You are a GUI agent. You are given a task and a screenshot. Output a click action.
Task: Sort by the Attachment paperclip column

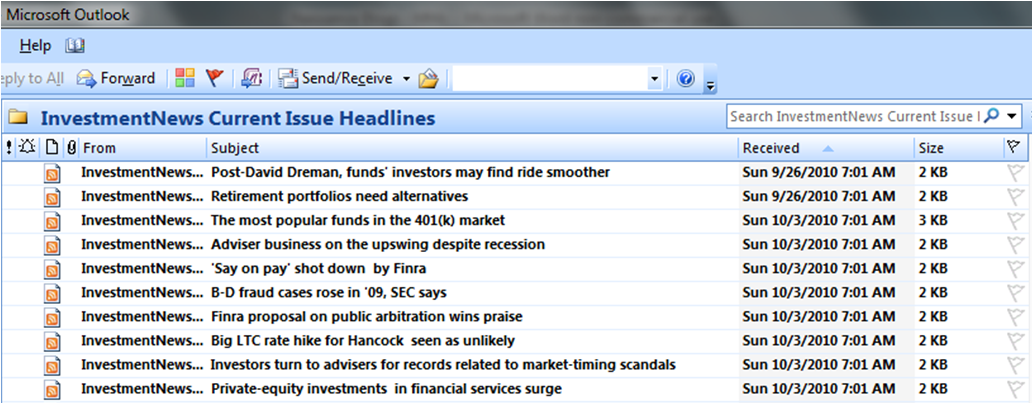coord(71,148)
